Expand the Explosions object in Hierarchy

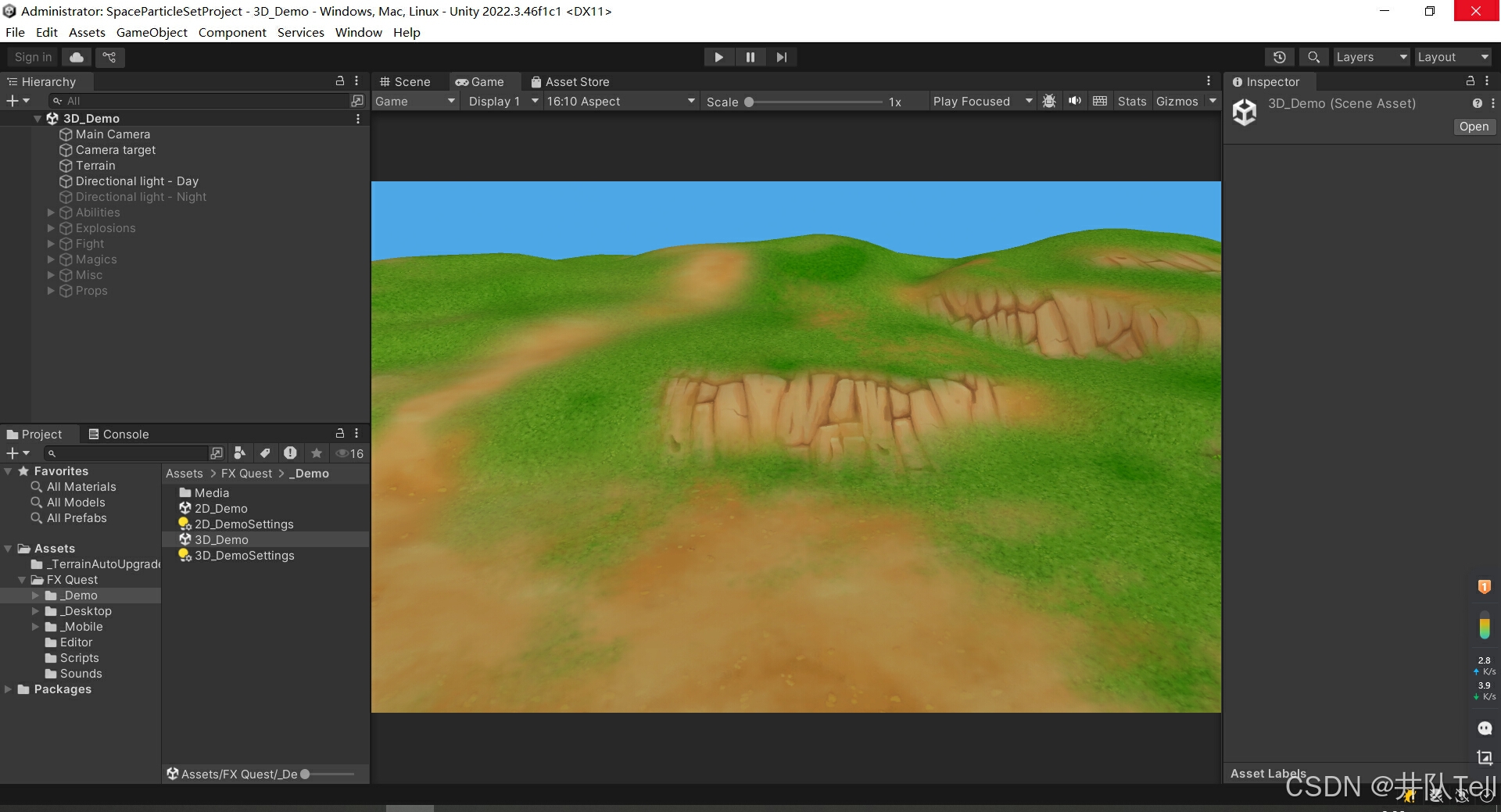51,228
